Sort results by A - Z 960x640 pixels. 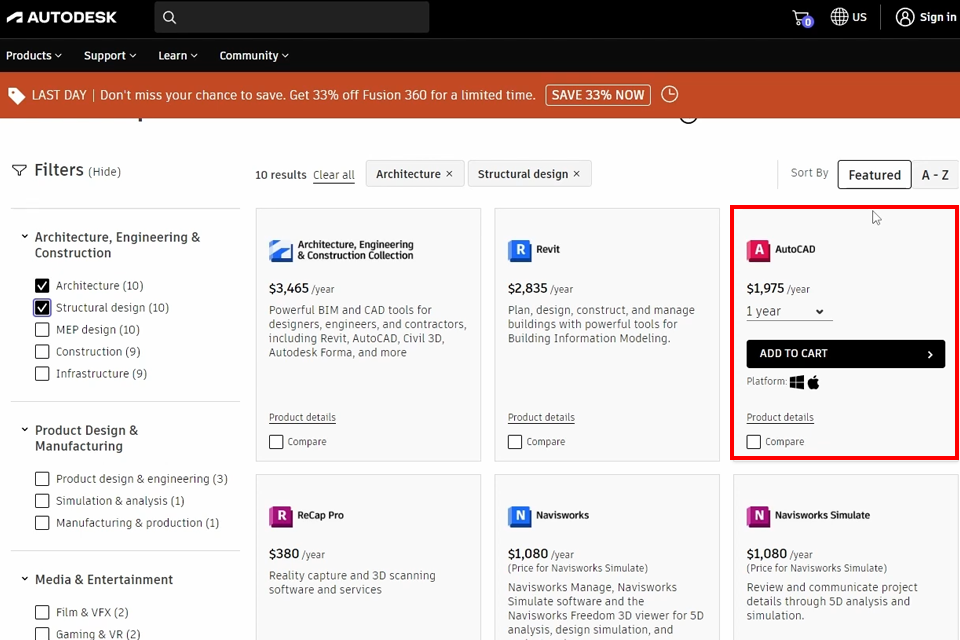[935, 175]
